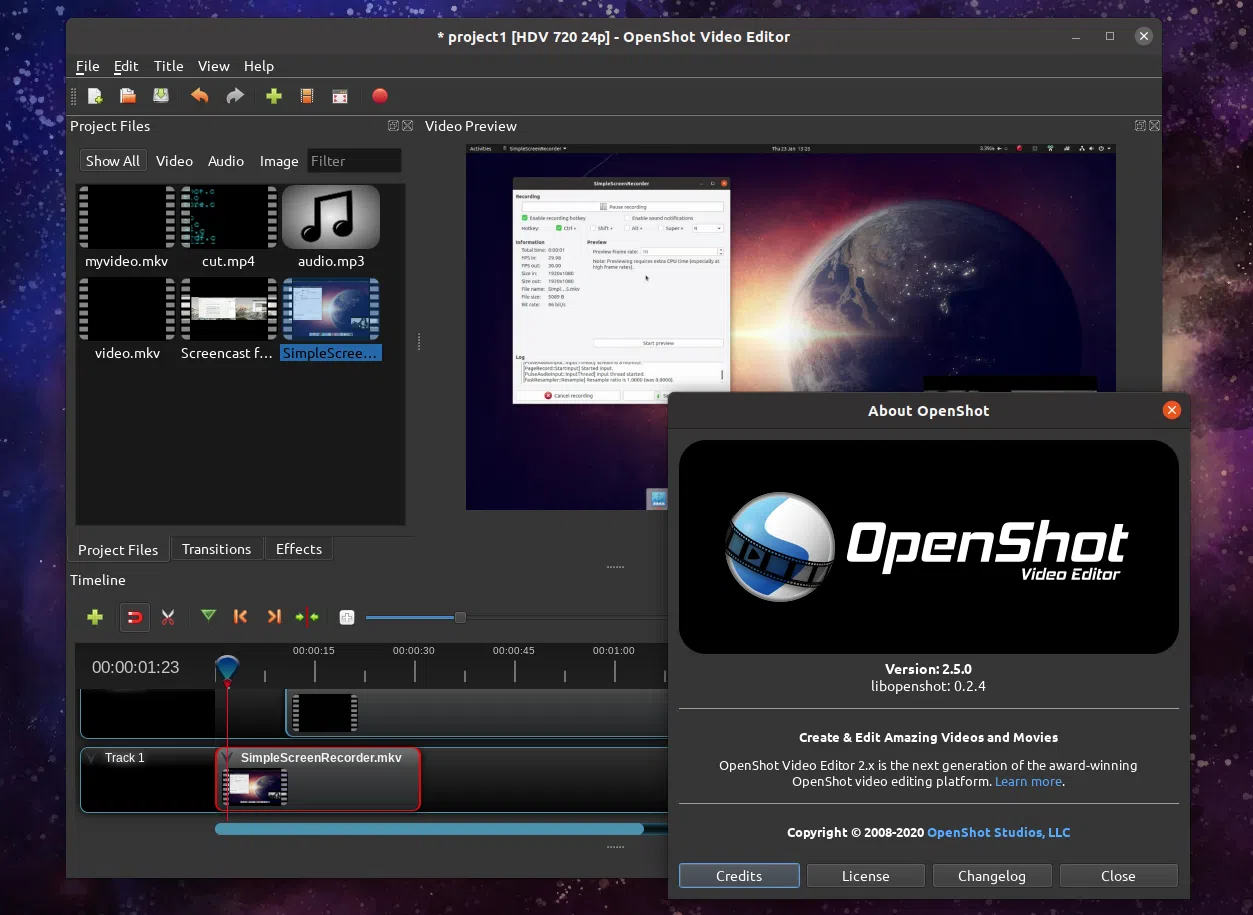Open the Learn more link

(x=1028, y=781)
